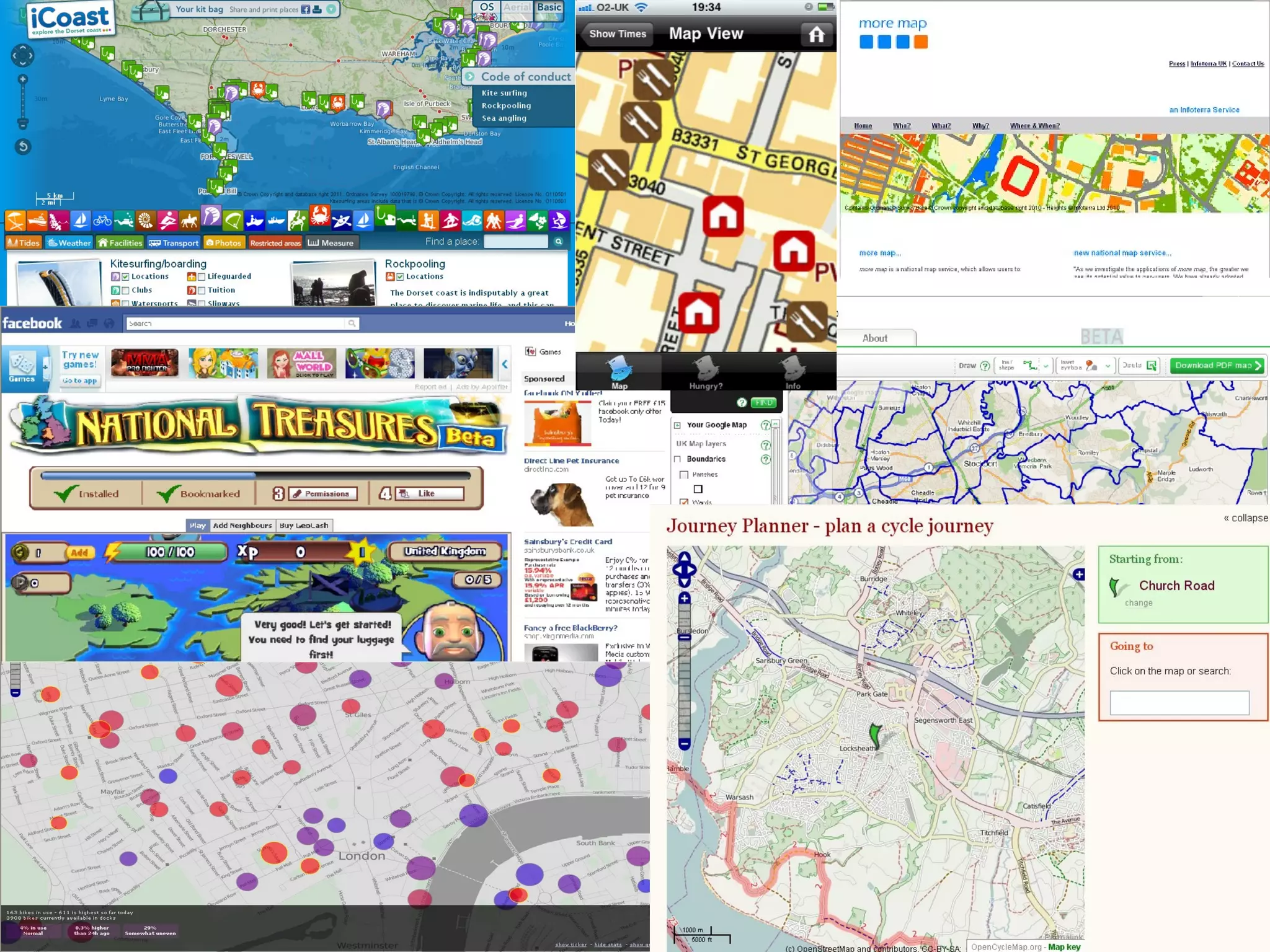This screenshot has height=952, width=1270.
Task: Switch to Add Neighbours tab
Action: 242,526
